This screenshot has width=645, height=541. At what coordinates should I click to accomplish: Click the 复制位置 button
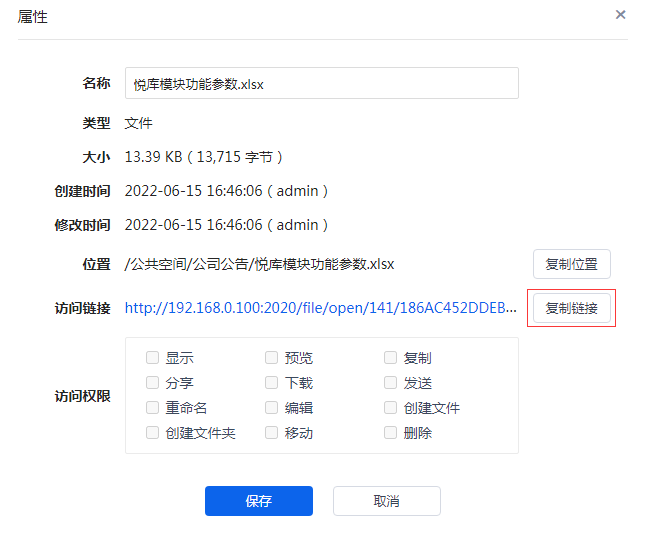pos(571,264)
